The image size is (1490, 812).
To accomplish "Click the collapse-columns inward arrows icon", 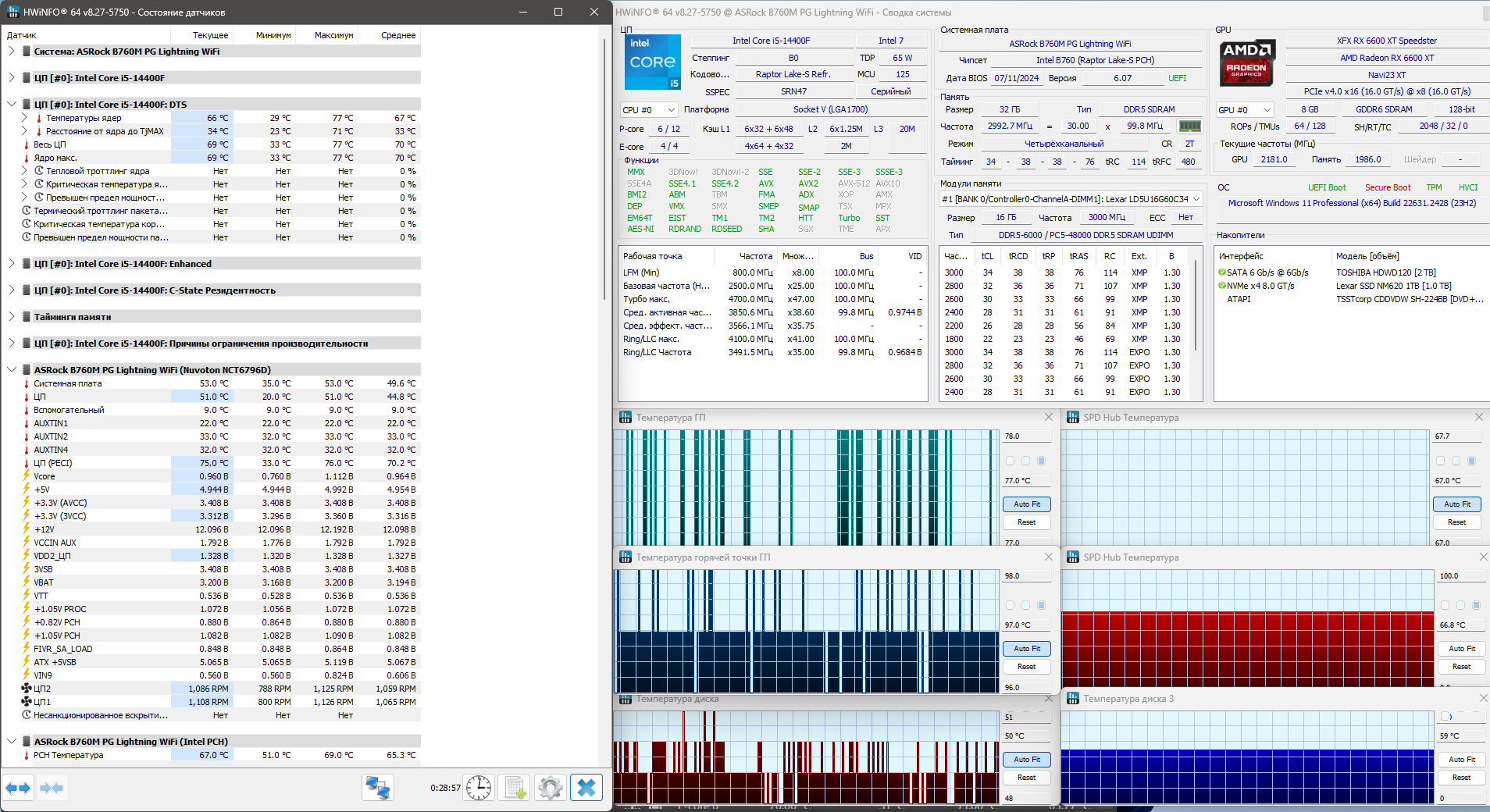I will tap(52, 788).
